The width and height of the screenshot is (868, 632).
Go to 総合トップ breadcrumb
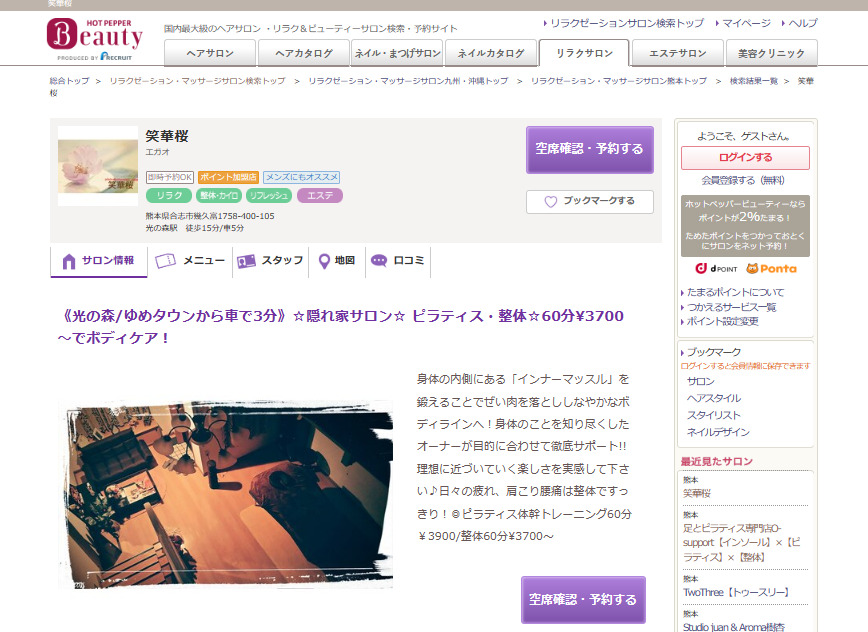(69, 81)
